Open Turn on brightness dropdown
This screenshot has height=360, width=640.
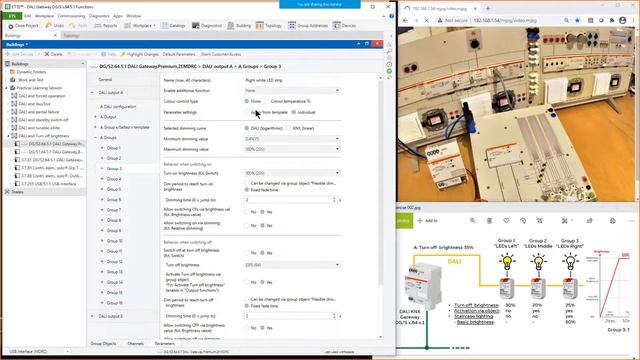pyautogui.click(x=292, y=173)
